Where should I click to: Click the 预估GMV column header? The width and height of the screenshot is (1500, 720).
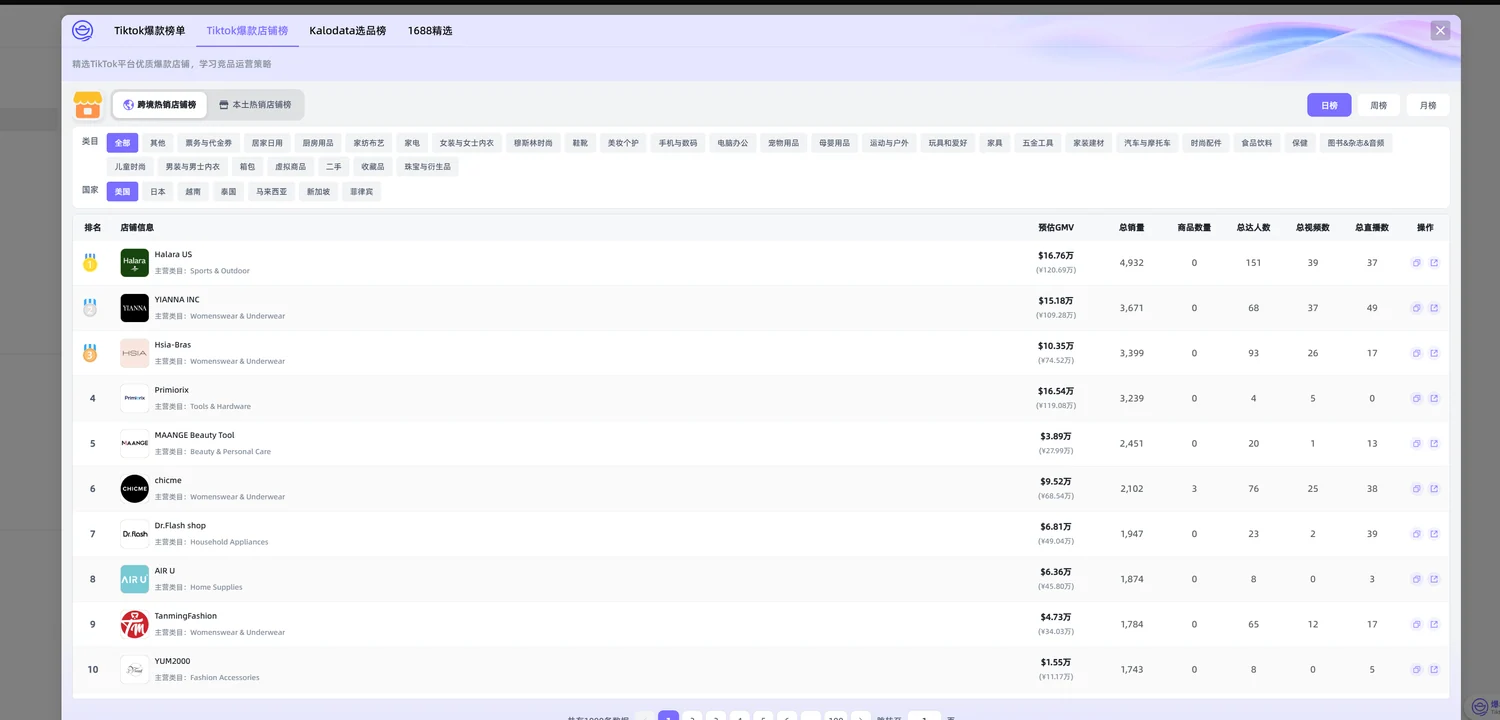pos(1056,228)
